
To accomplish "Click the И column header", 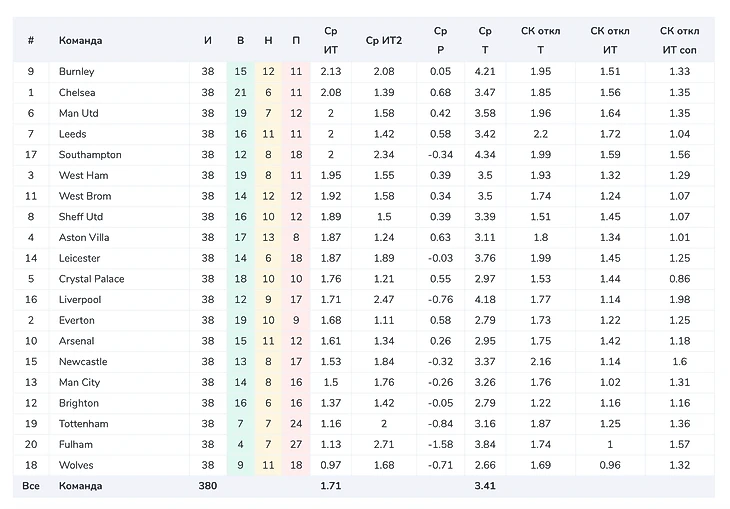I will [207, 40].
